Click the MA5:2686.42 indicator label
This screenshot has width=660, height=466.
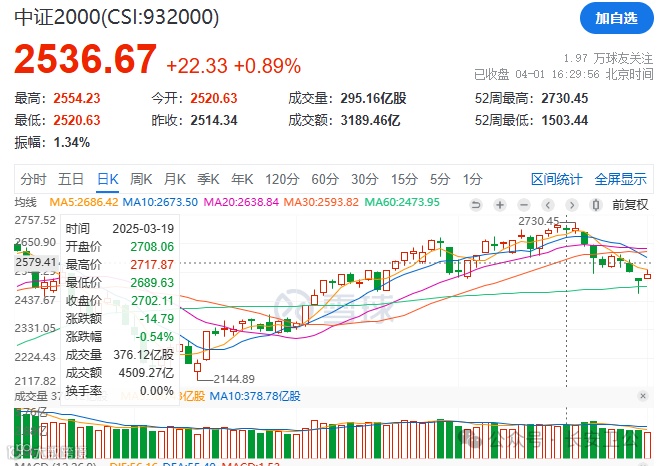84,202
